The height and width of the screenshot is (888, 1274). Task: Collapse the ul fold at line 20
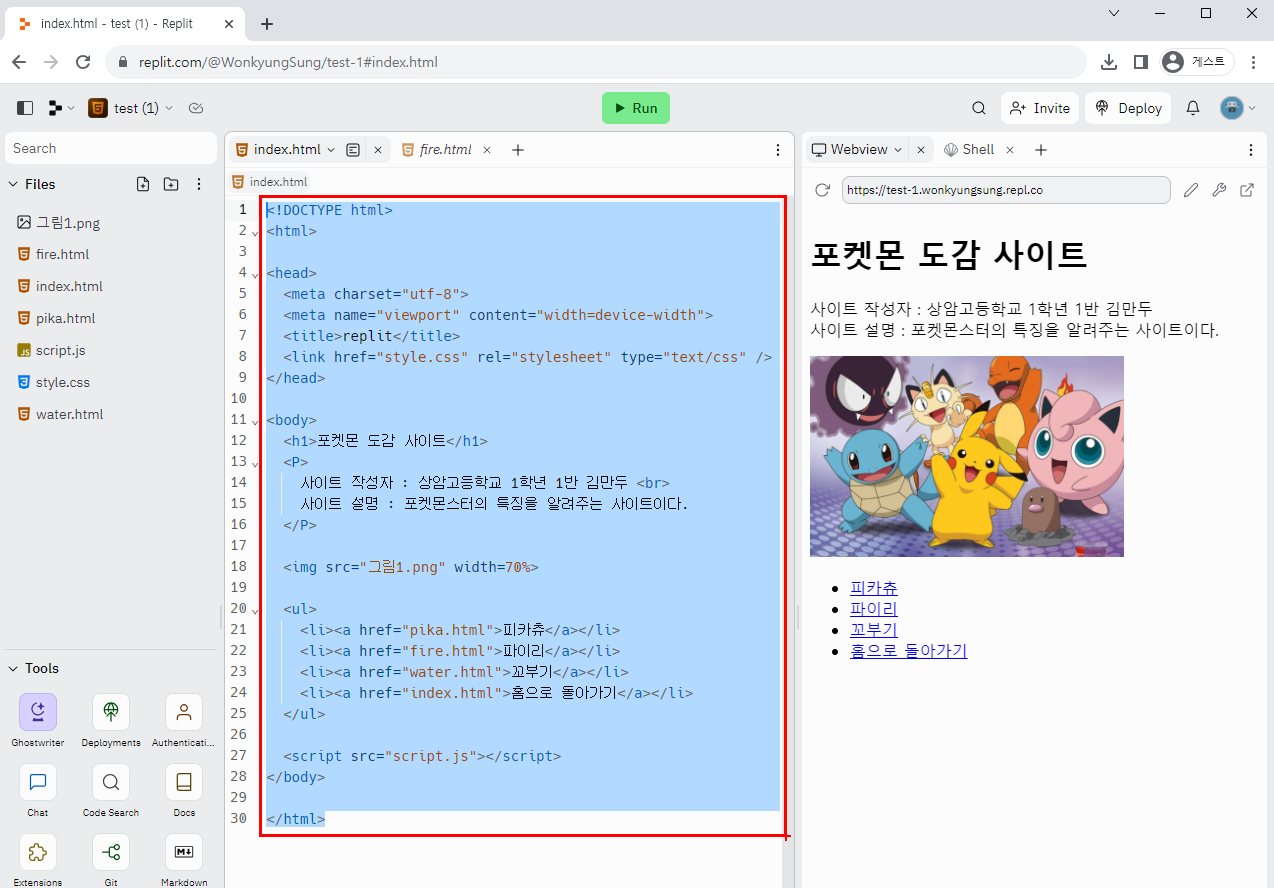point(255,610)
